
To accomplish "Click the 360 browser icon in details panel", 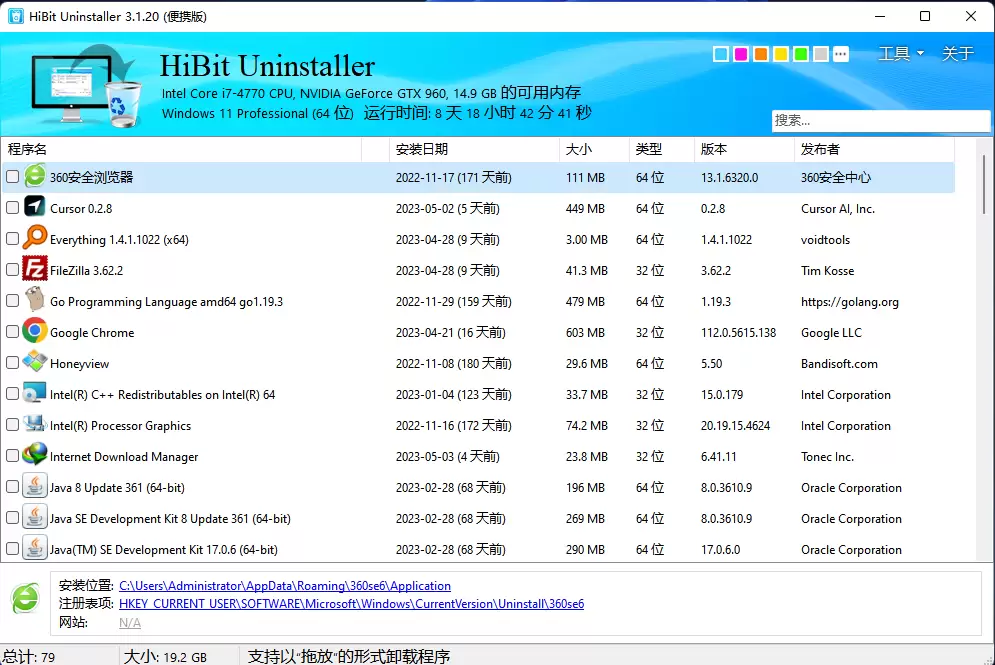I will click(26, 598).
